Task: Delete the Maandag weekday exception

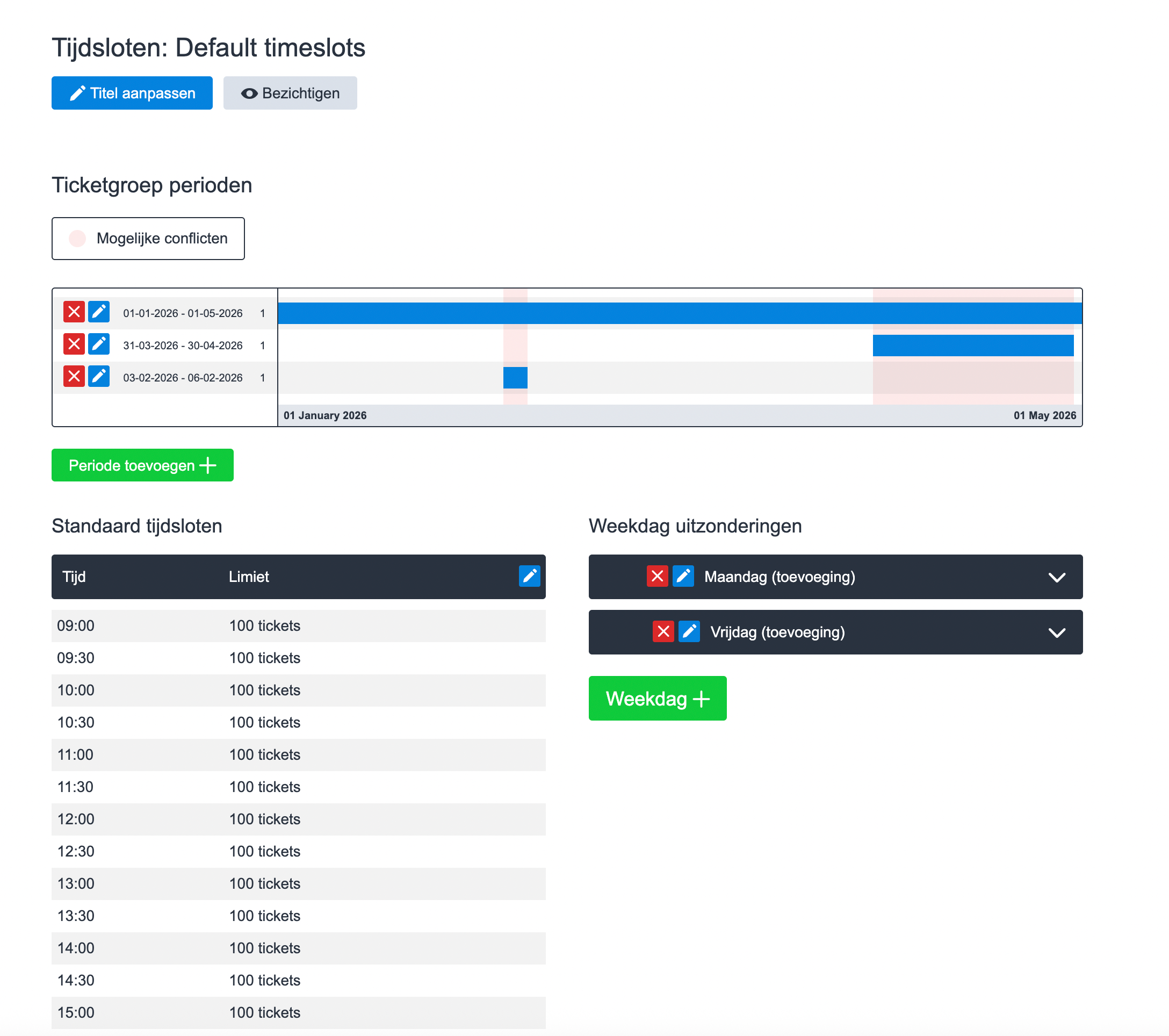Action: tap(657, 576)
